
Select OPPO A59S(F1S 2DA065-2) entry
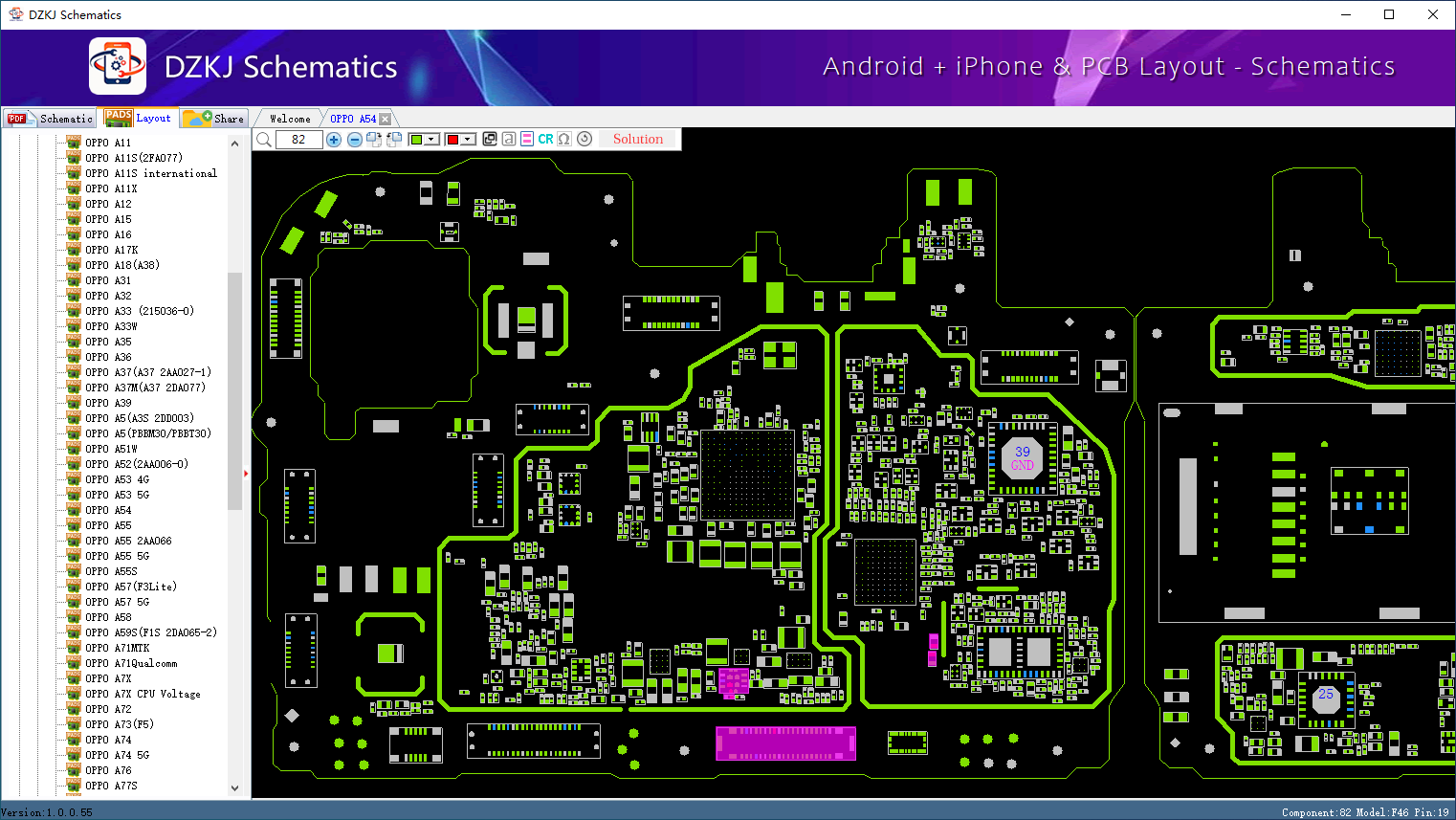151,632
